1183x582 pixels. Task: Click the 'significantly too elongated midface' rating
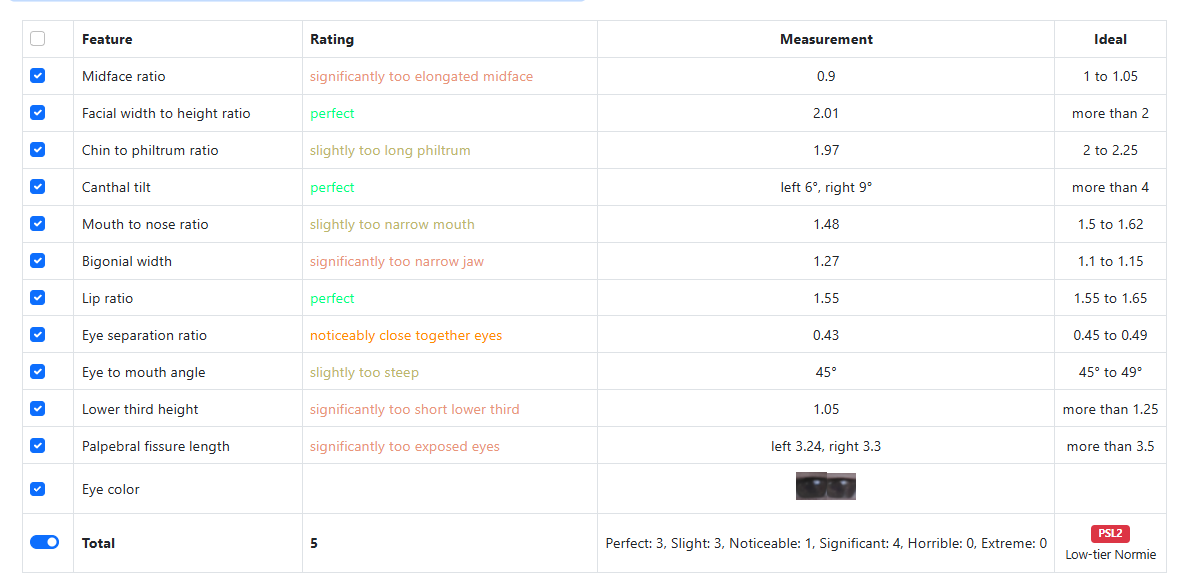click(x=421, y=76)
